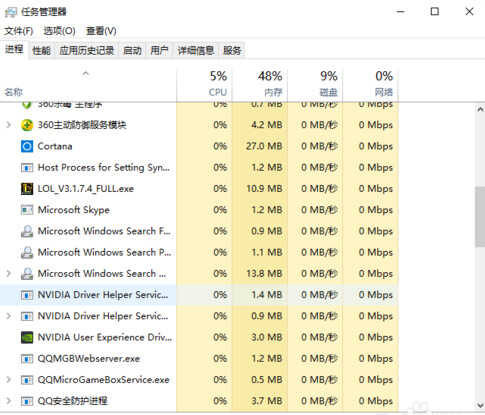This screenshot has width=485, height=415.
Task: Click the 3.7 MB memory value
Action: (x=267, y=401)
